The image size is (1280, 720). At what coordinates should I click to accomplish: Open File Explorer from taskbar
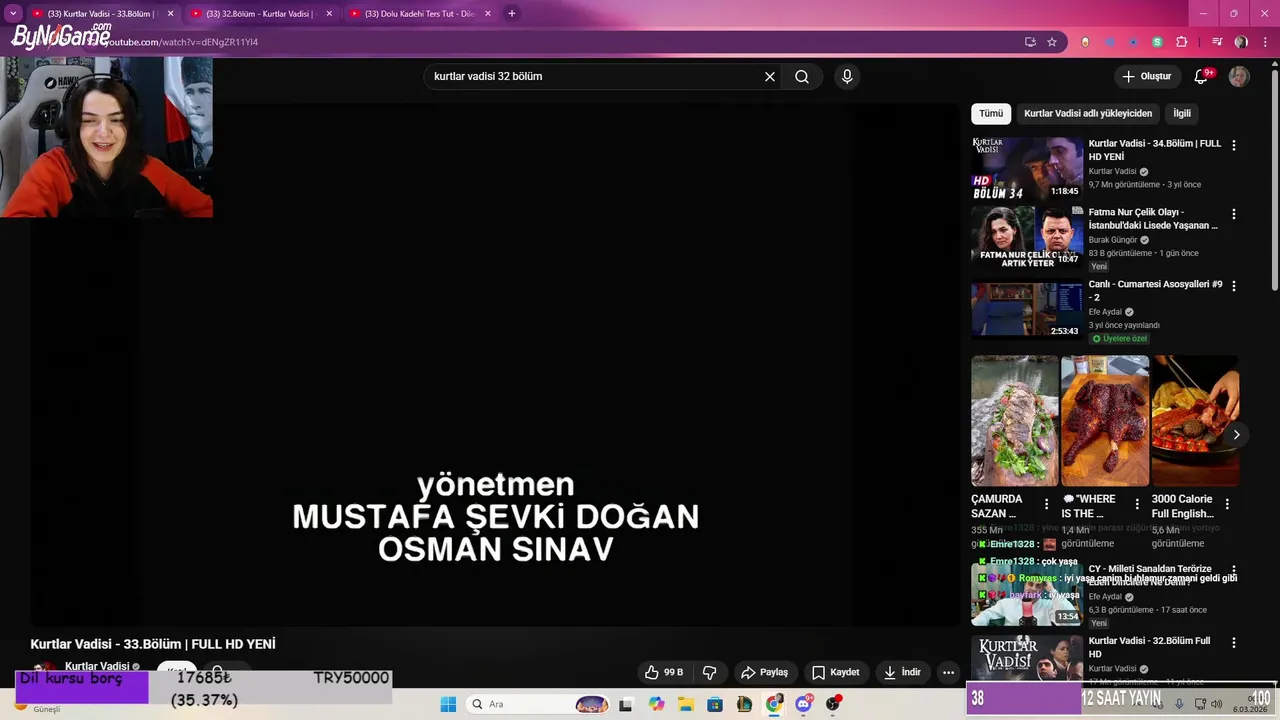686,704
